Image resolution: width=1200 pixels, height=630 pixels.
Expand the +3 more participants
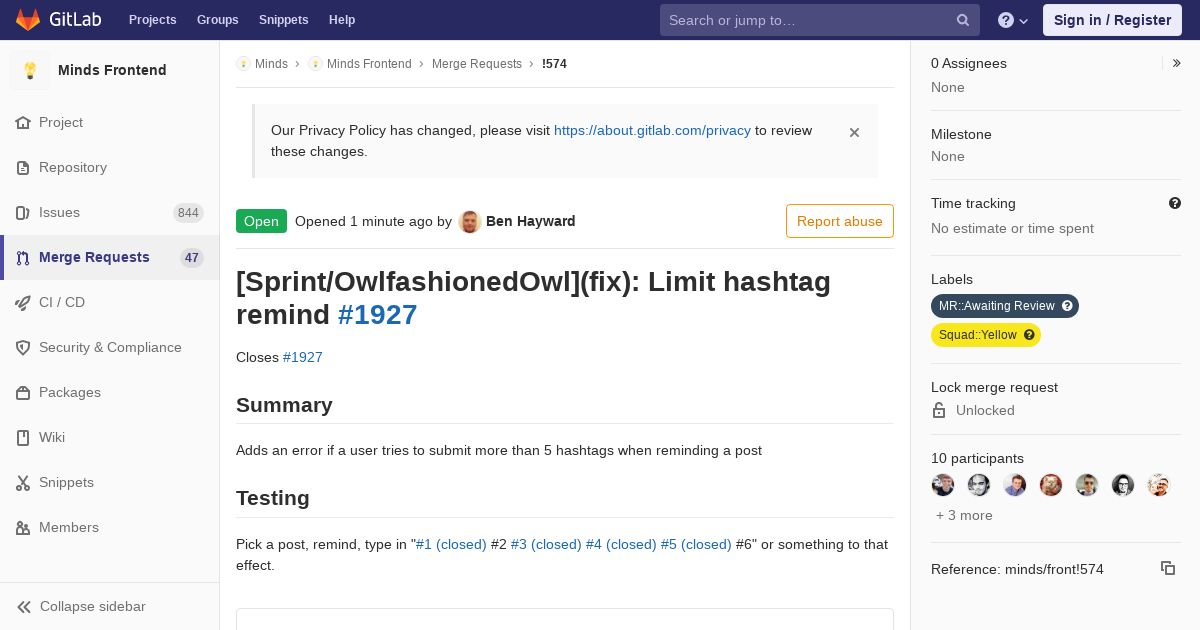pyautogui.click(x=964, y=515)
